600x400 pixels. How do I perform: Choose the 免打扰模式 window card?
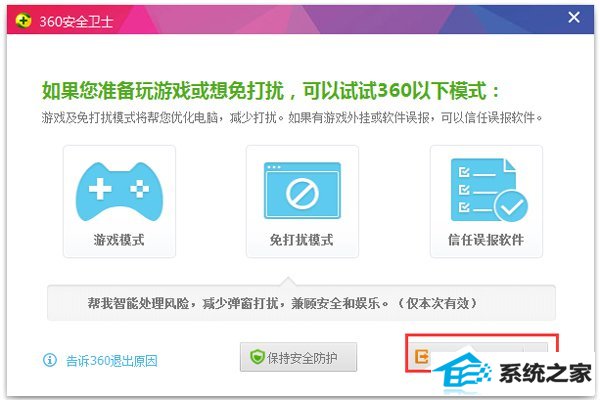point(302,201)
